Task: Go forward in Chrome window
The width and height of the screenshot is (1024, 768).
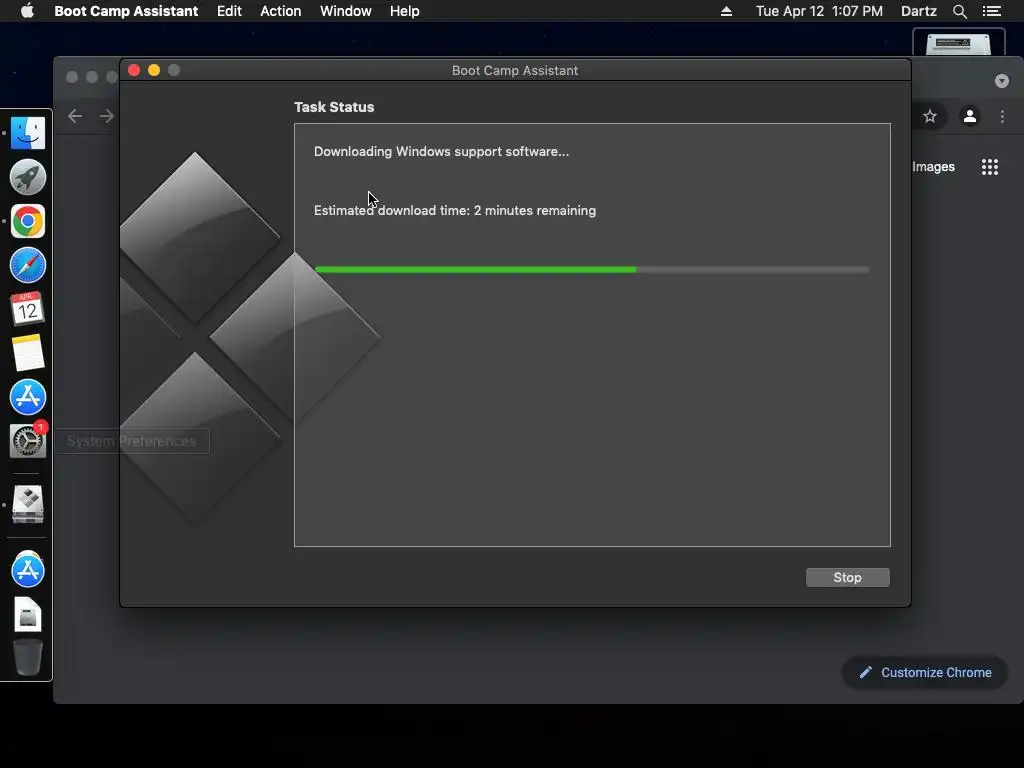Action: point(106,116)
